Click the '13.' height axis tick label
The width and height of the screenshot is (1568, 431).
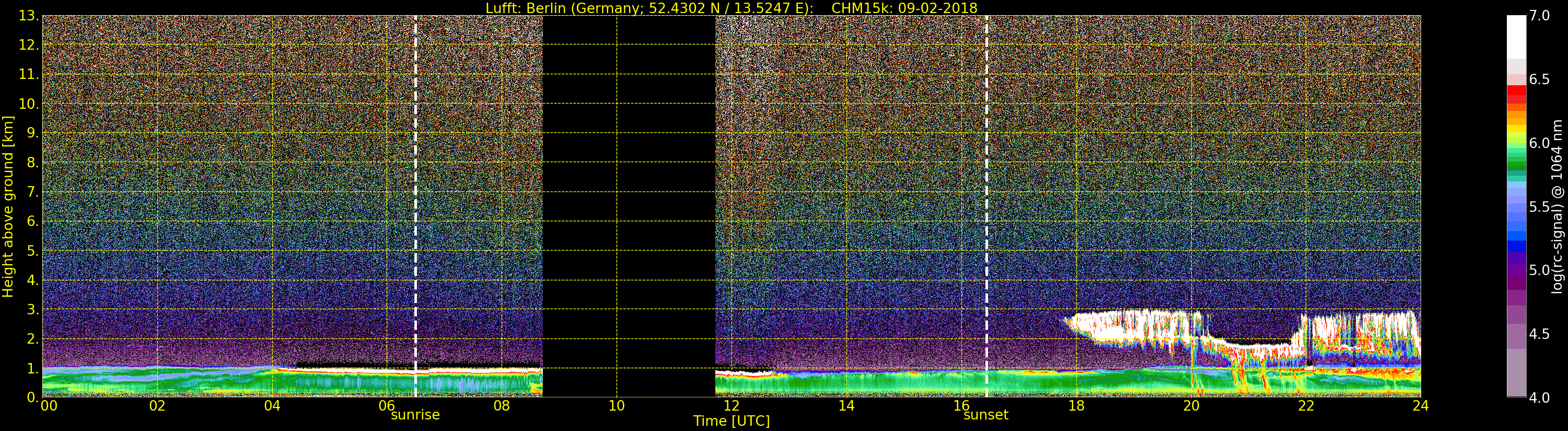tap(29, 16)
